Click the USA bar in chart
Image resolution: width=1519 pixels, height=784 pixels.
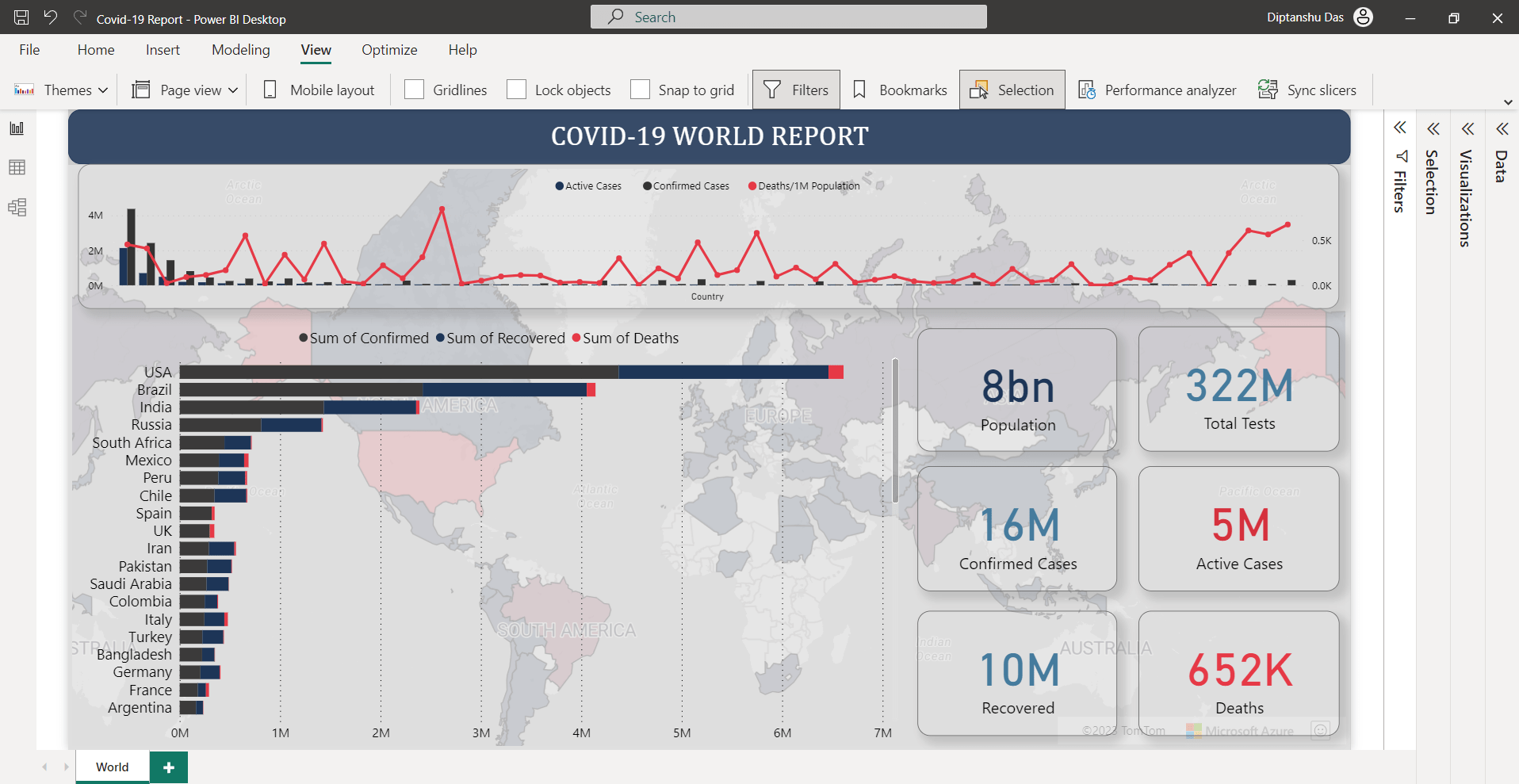511,372
